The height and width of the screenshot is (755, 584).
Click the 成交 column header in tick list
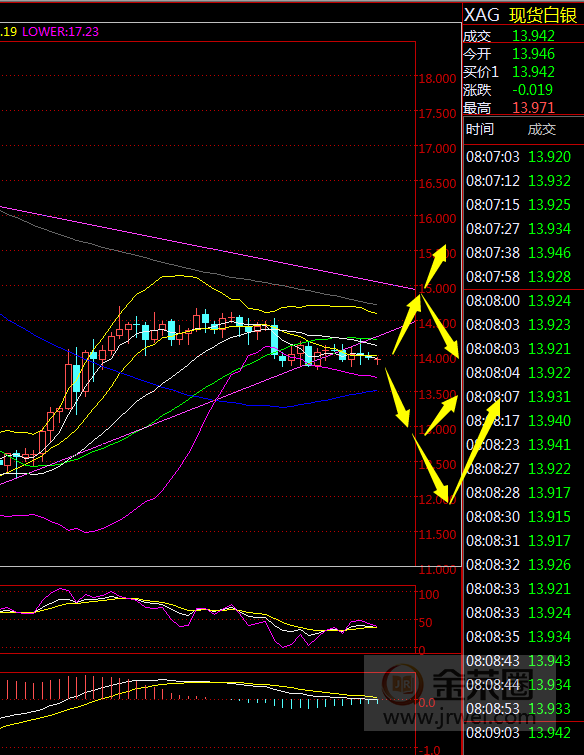542,130
